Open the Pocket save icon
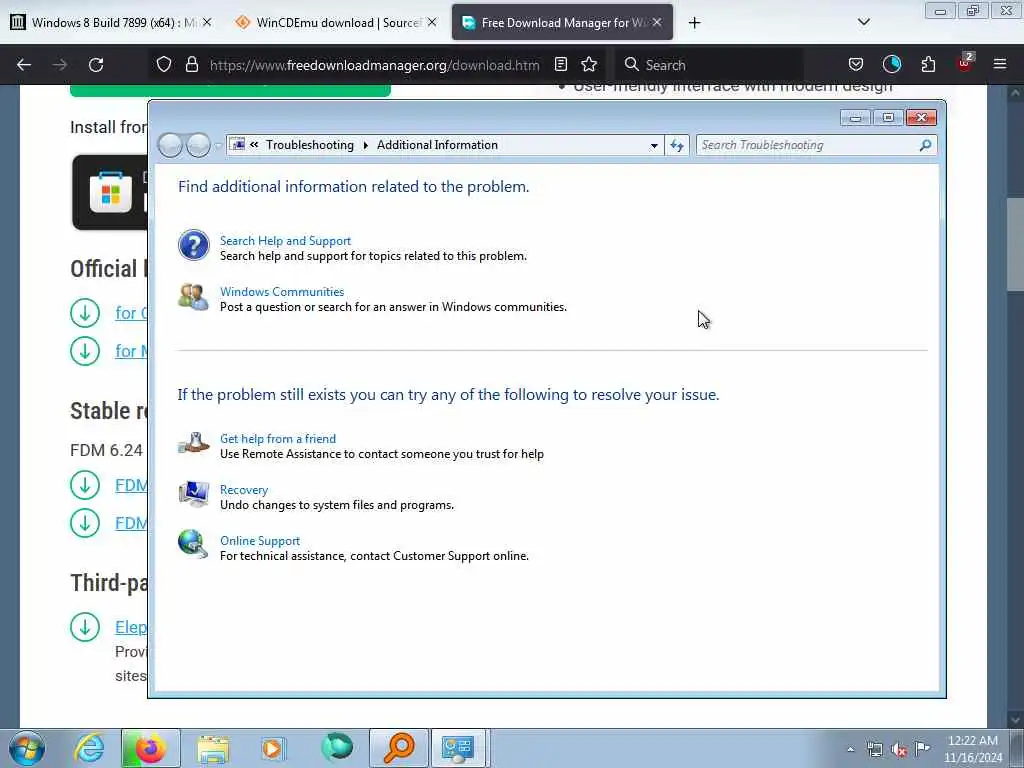 pyautogui.click(x=856, y=65)
